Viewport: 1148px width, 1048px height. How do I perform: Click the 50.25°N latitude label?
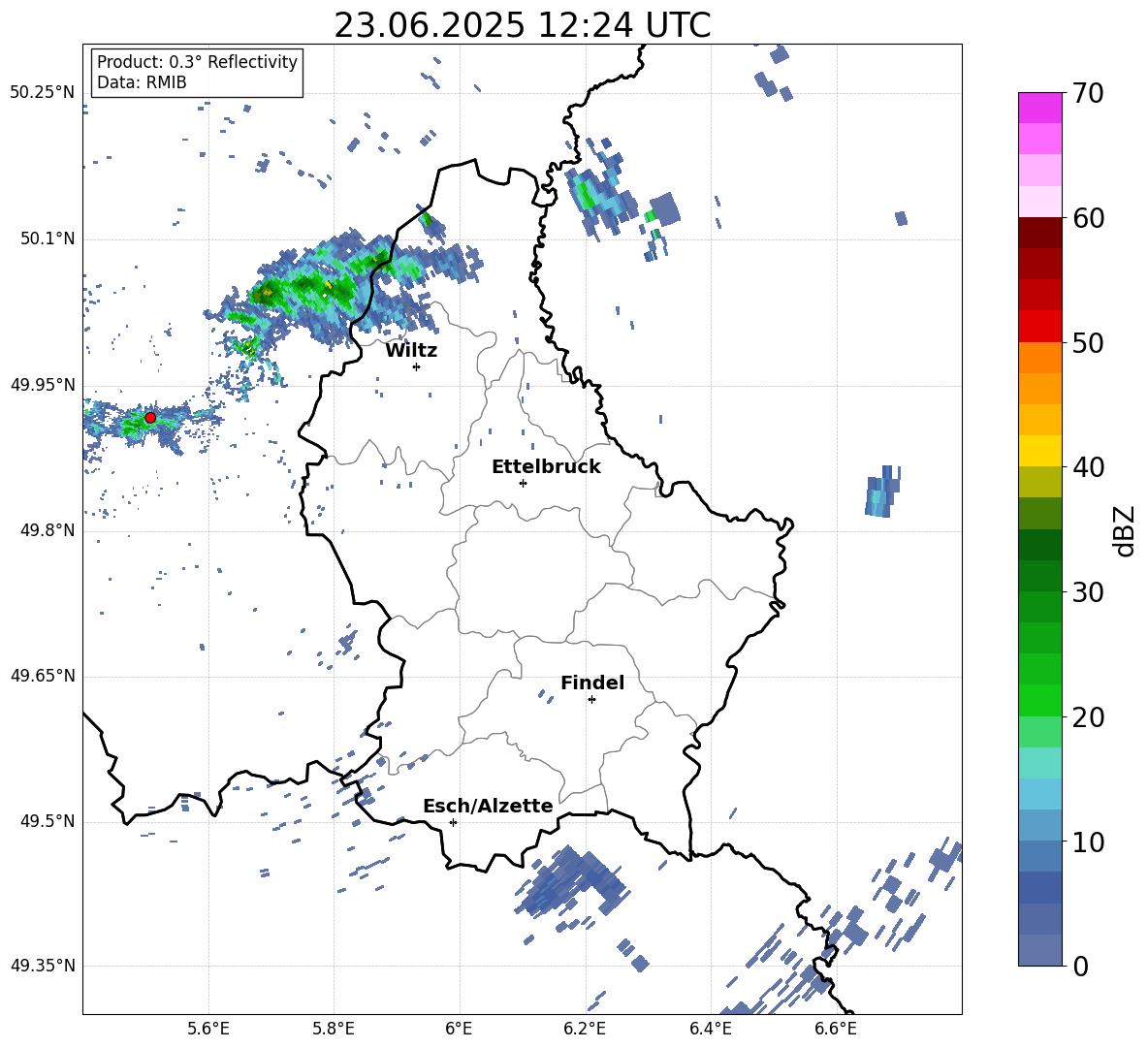[x=43, y=93]
